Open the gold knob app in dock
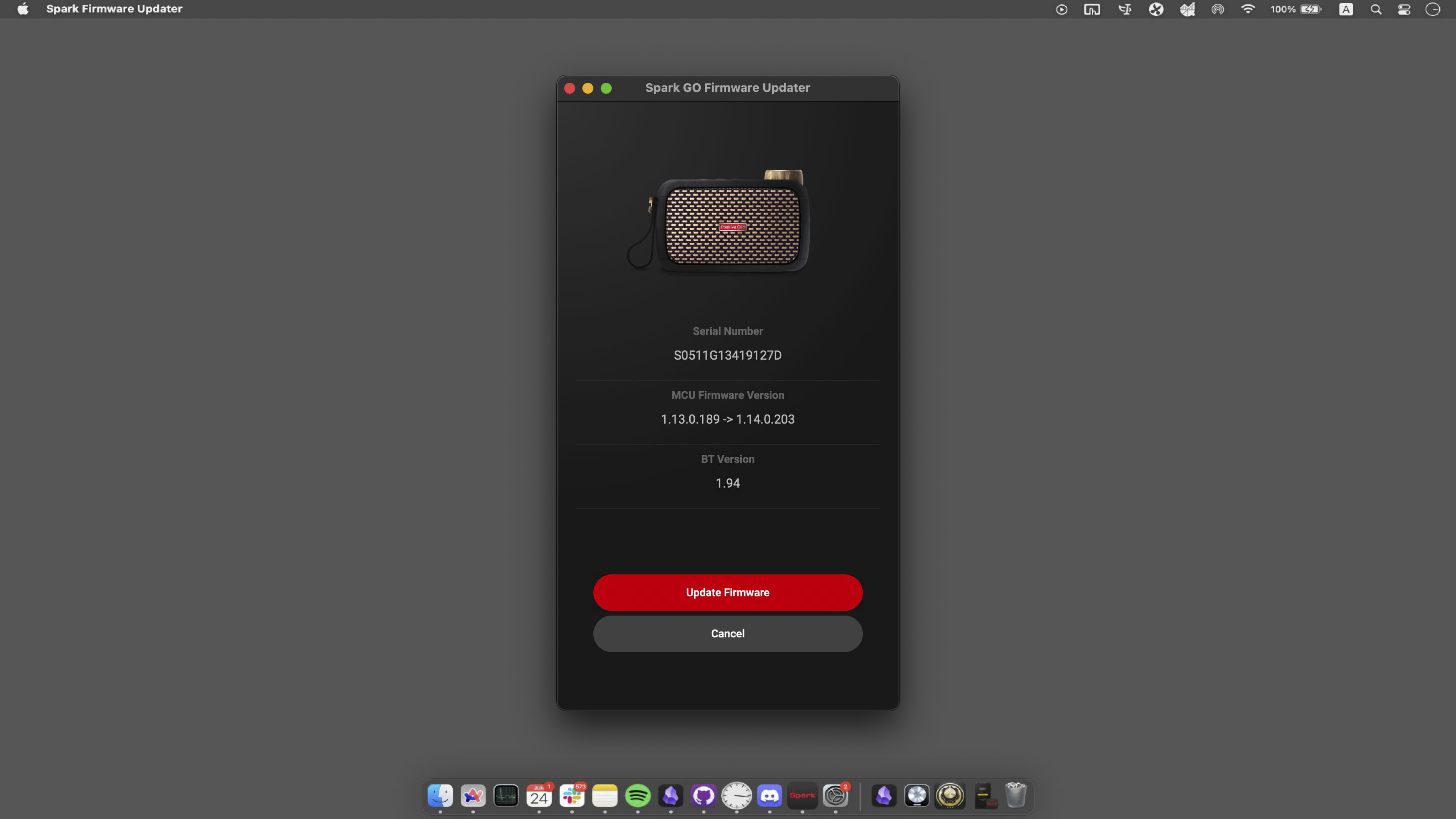The height and width of the screenshot is (819, 1456). click(x=950, y=796)
